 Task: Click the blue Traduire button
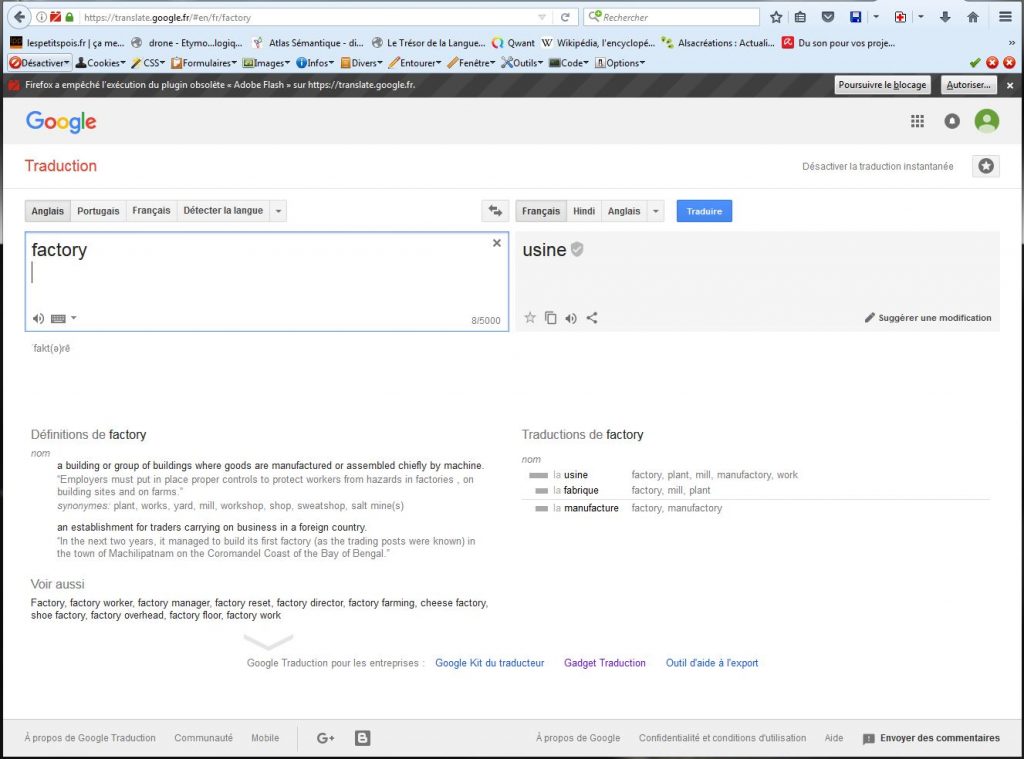point(704,211)
